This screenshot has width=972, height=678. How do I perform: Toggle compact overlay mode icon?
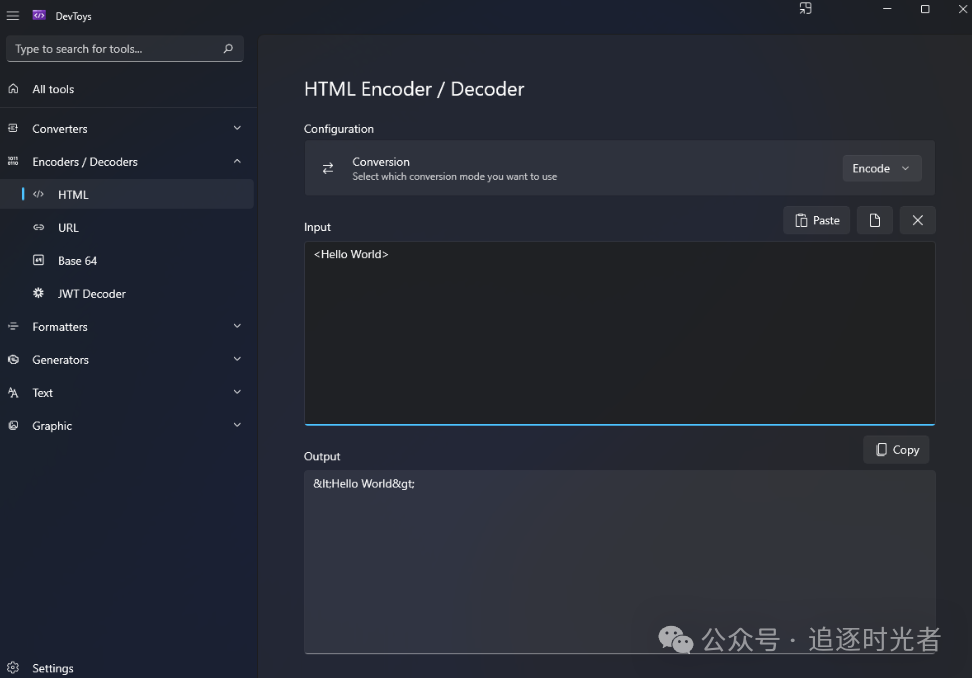coord(805,9)
